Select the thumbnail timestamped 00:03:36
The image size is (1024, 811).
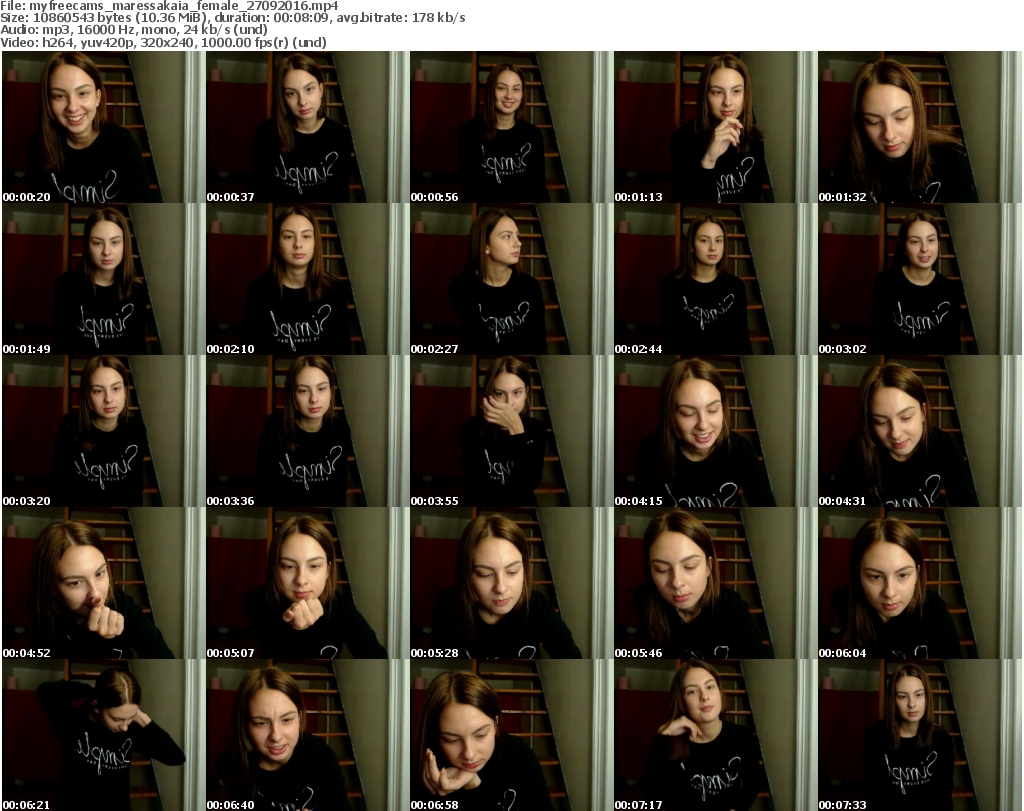308,432
